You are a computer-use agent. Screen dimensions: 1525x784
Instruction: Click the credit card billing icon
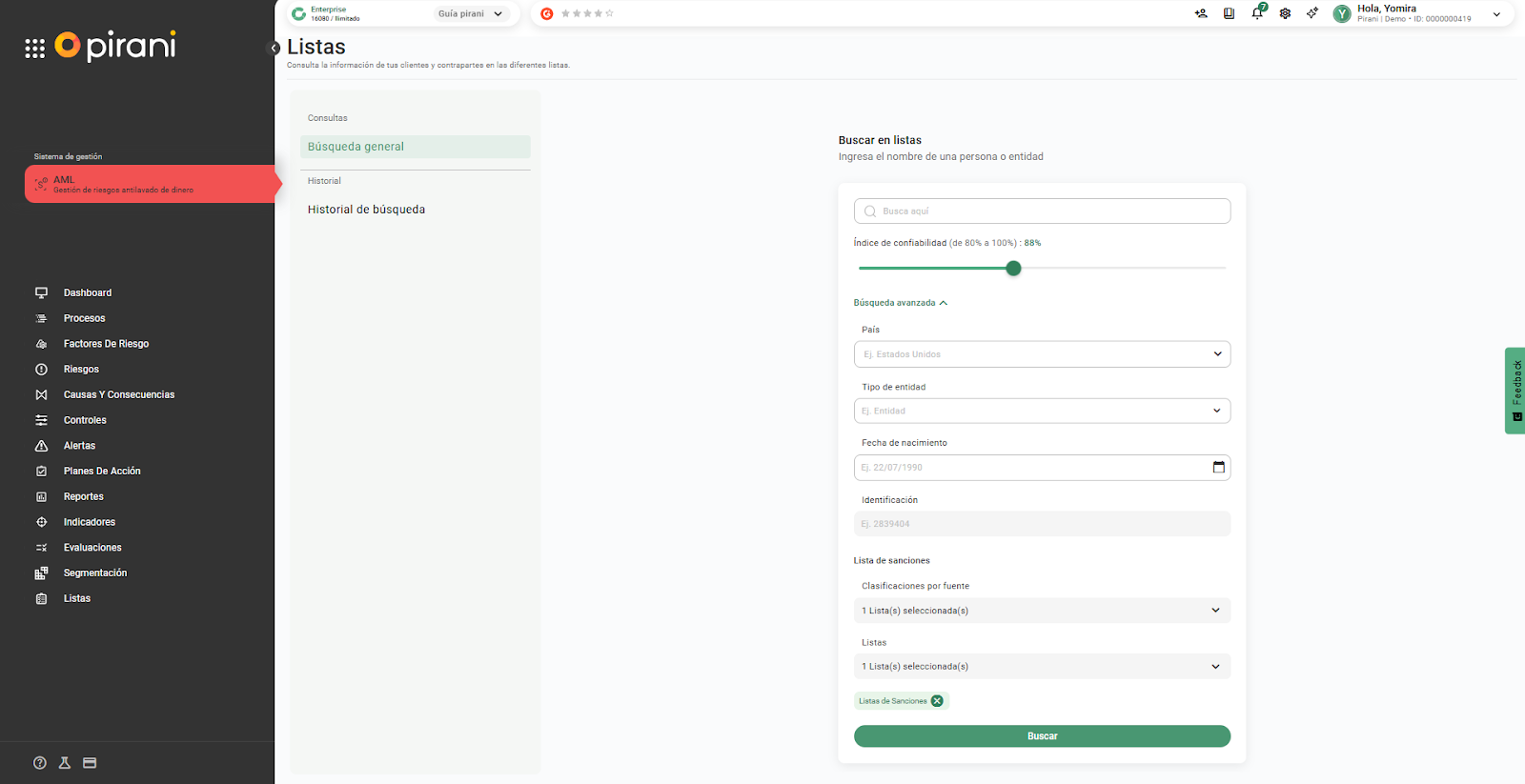[x=90, y=763]
